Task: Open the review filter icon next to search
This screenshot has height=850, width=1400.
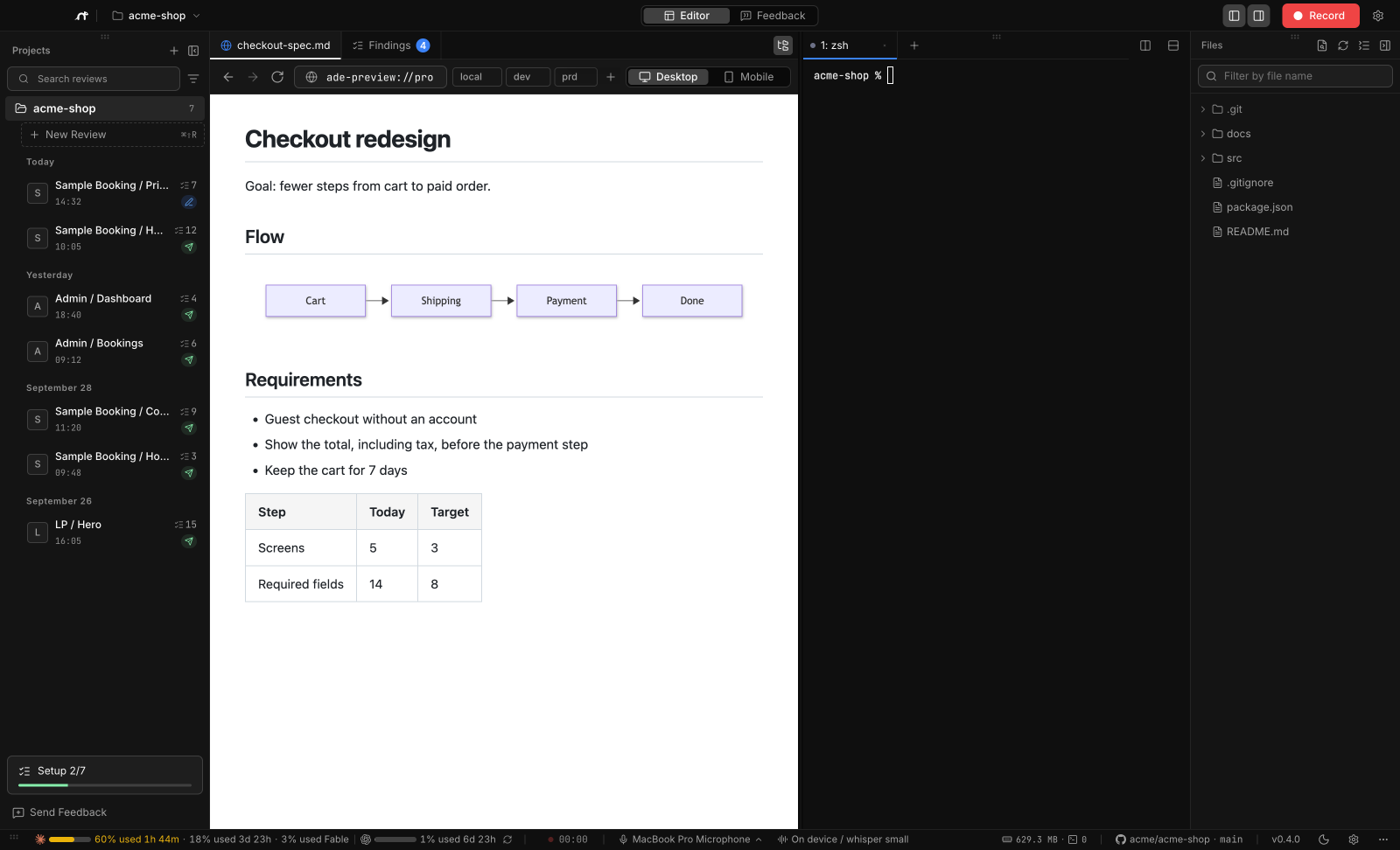Action: [x=193, y=79]
